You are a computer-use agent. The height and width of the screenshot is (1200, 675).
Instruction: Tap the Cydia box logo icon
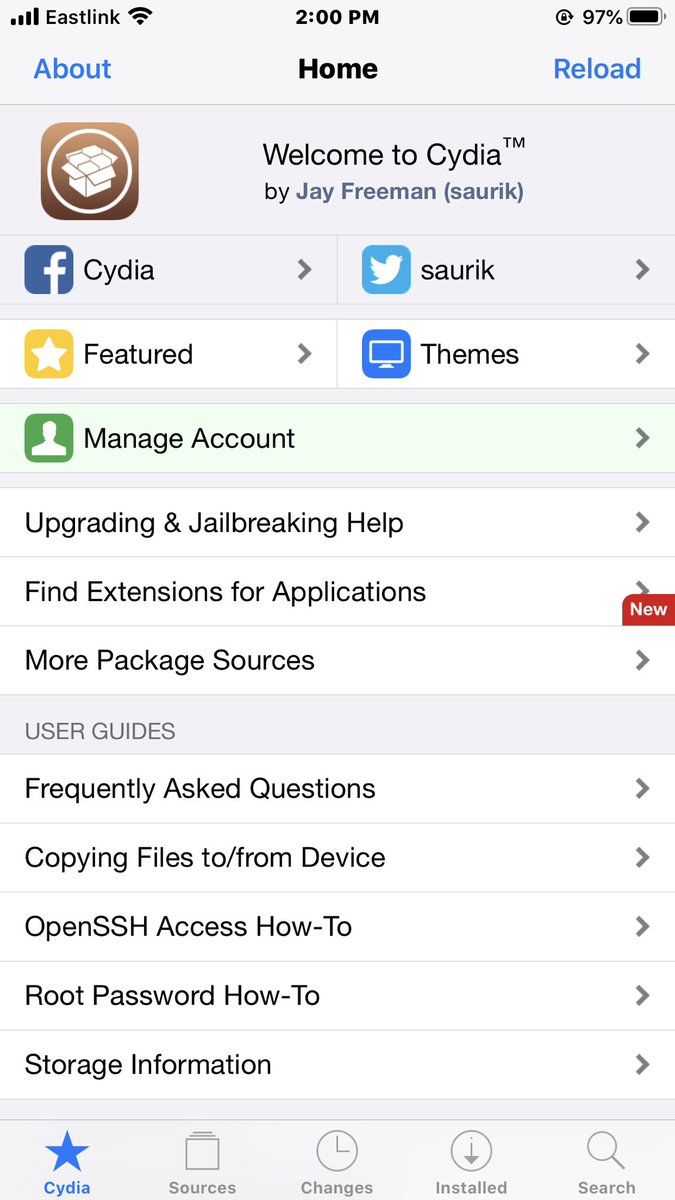[x=89, y=171]
